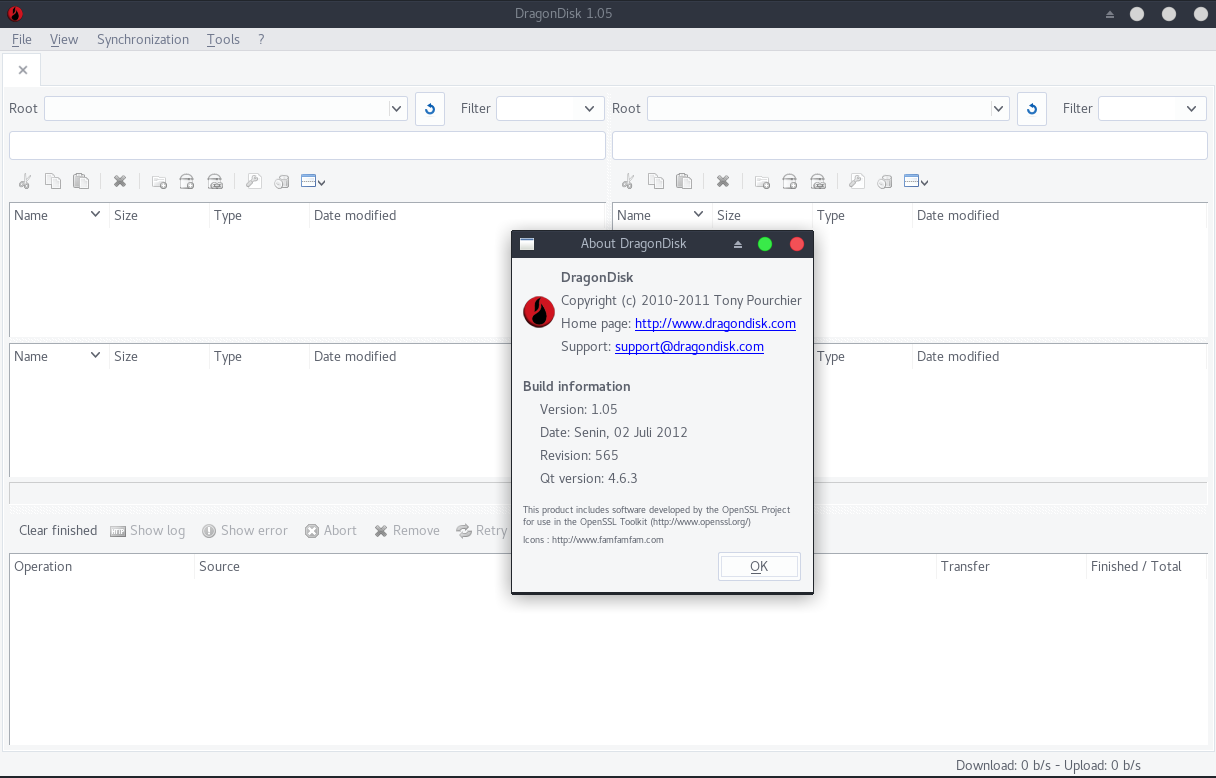1216x778 pixels.
Task: Click Paste icon in right pane toolbar
Action: click(684, 181)
